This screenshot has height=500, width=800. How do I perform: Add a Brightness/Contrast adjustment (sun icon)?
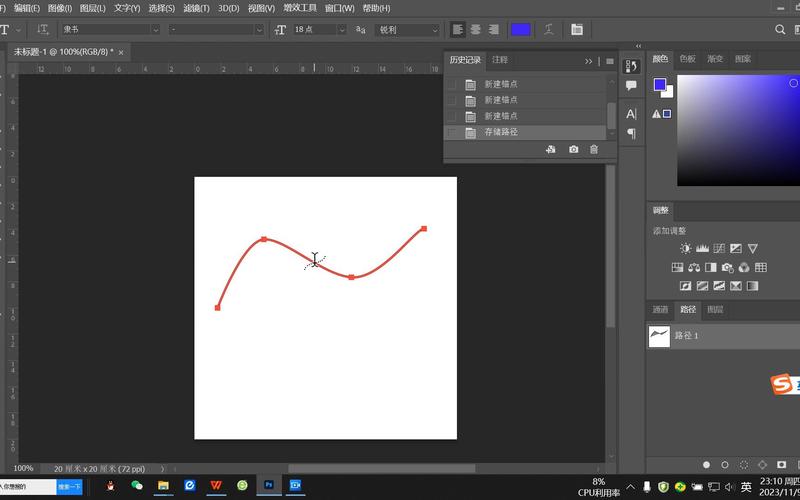(685, 248)
